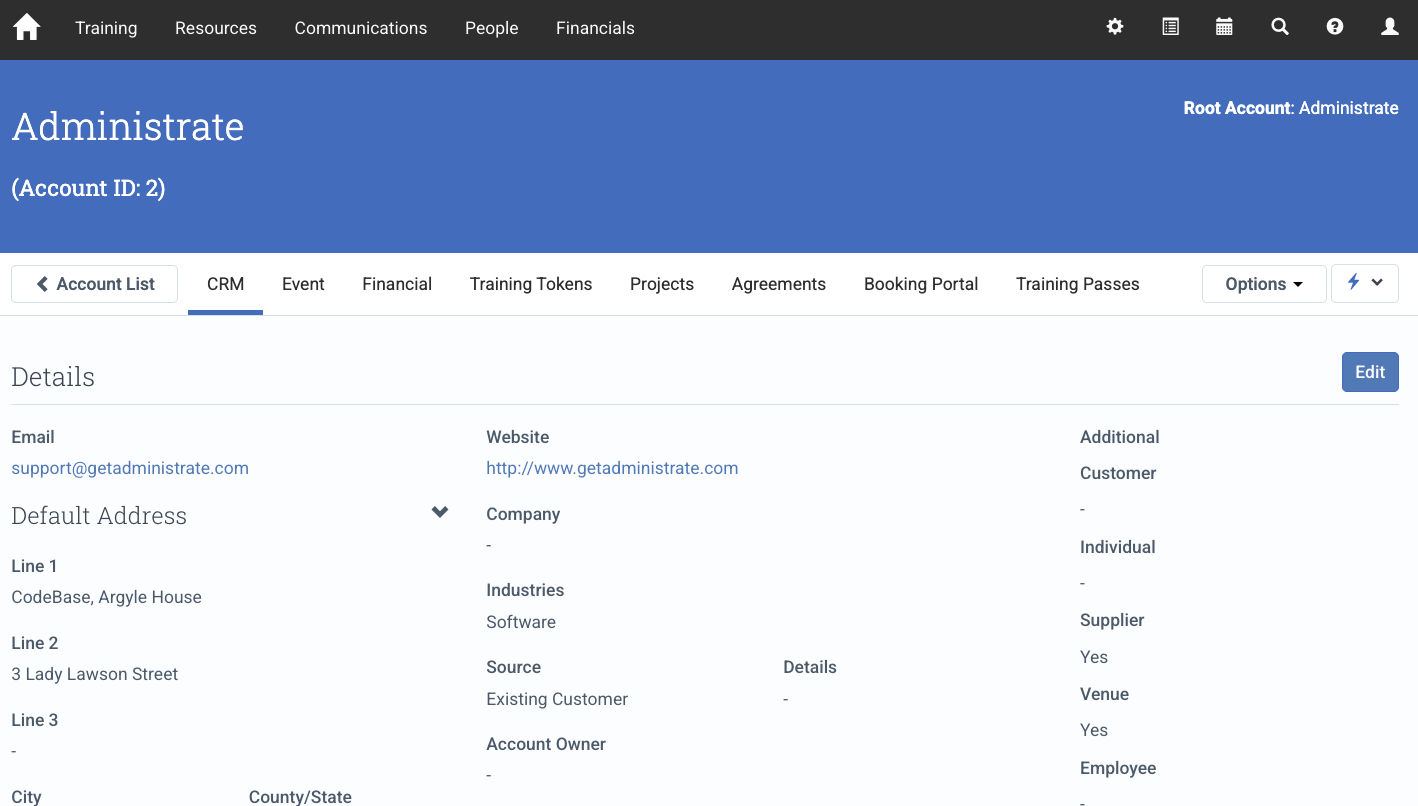The image size is (1418, 806).
Task: Click the Account Owner label
Action: coord(546,744)
